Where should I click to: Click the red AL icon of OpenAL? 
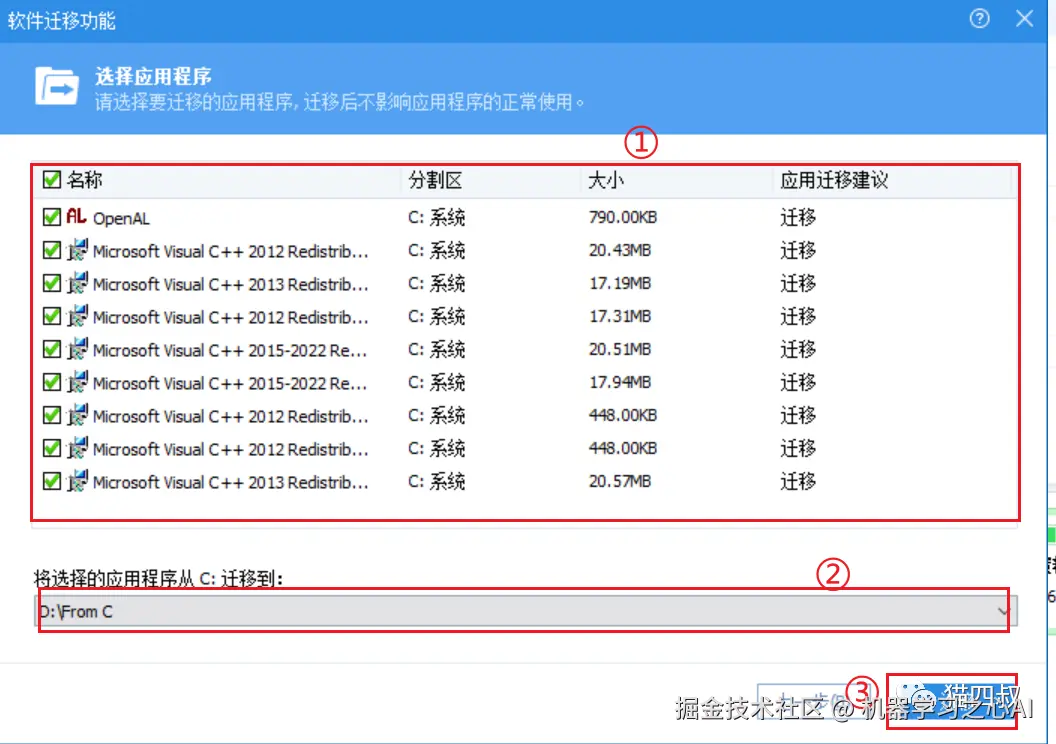pos(76,216)
